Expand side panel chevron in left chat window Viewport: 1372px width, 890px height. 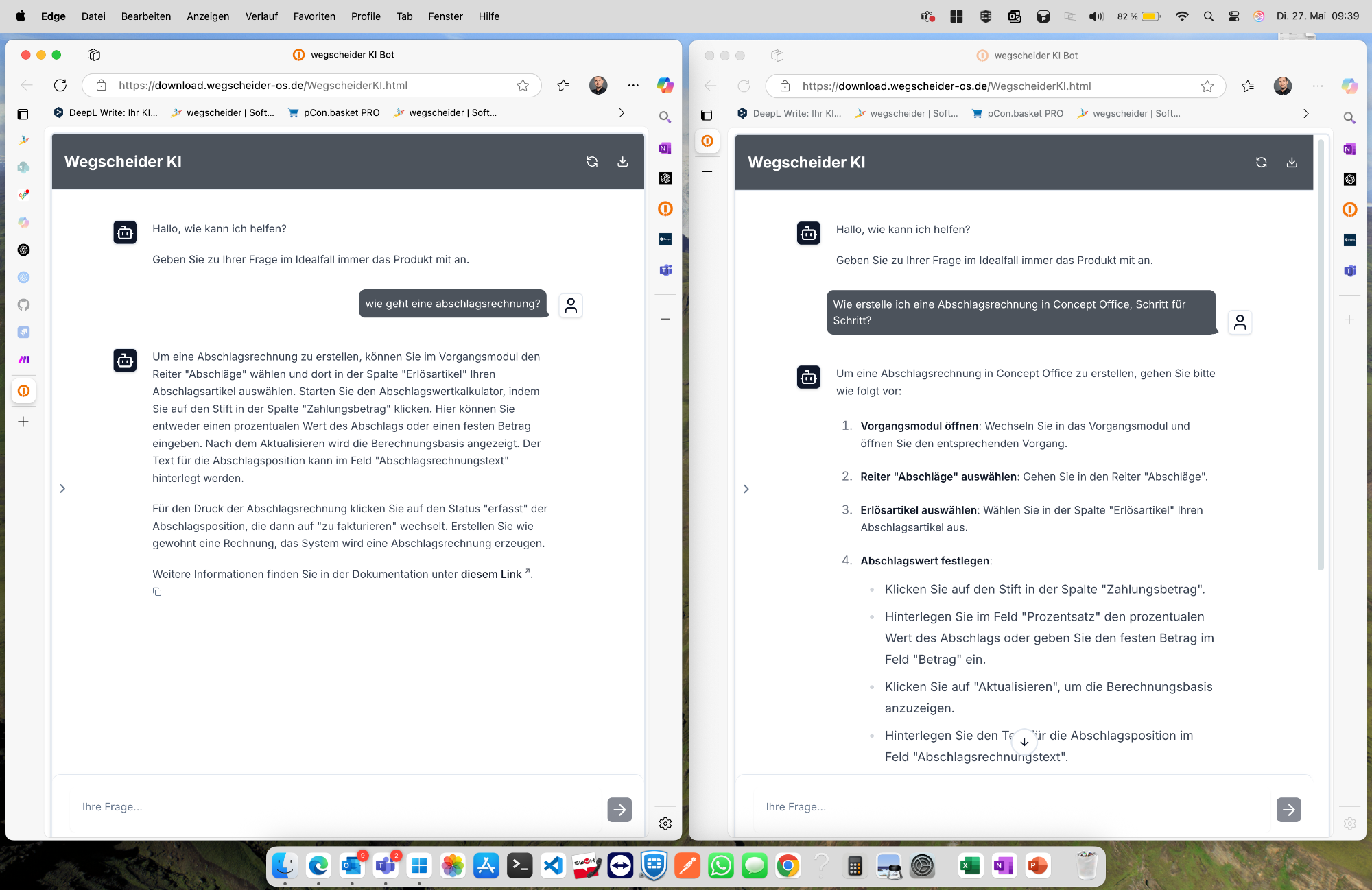coord(62,489)
